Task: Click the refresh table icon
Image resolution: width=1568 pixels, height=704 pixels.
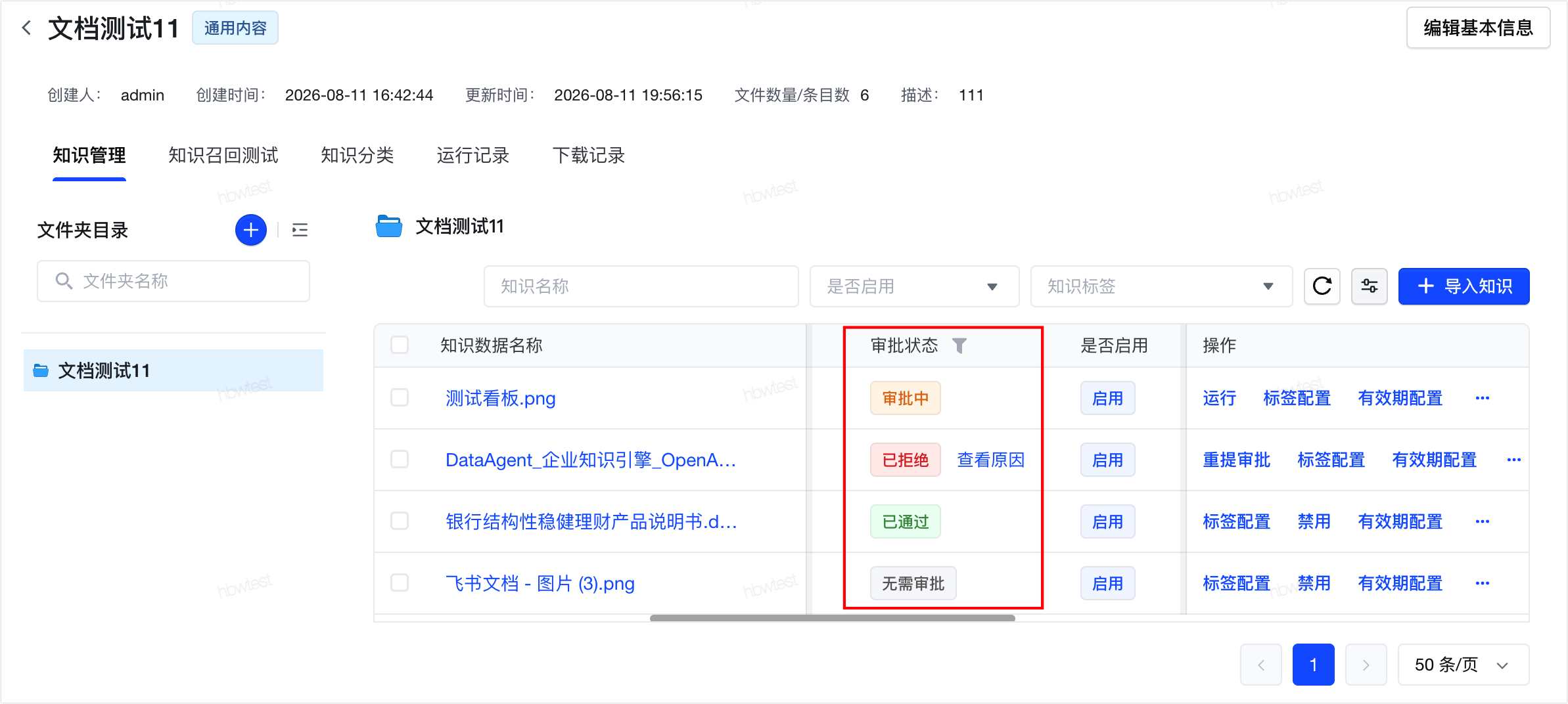Action: point(1322,286)
